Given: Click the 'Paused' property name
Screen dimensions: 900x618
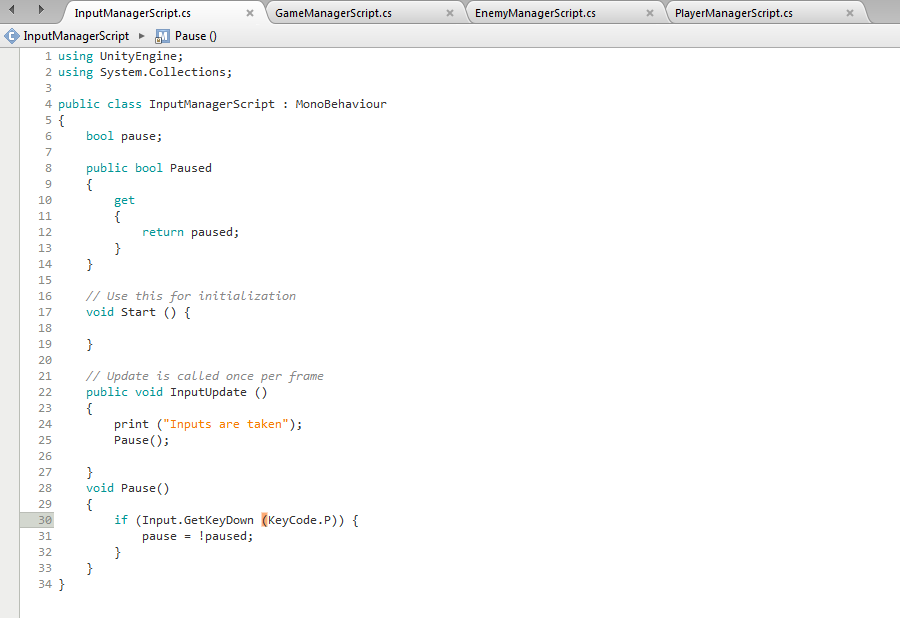Looking at the screenshot, I should (191, 168).
